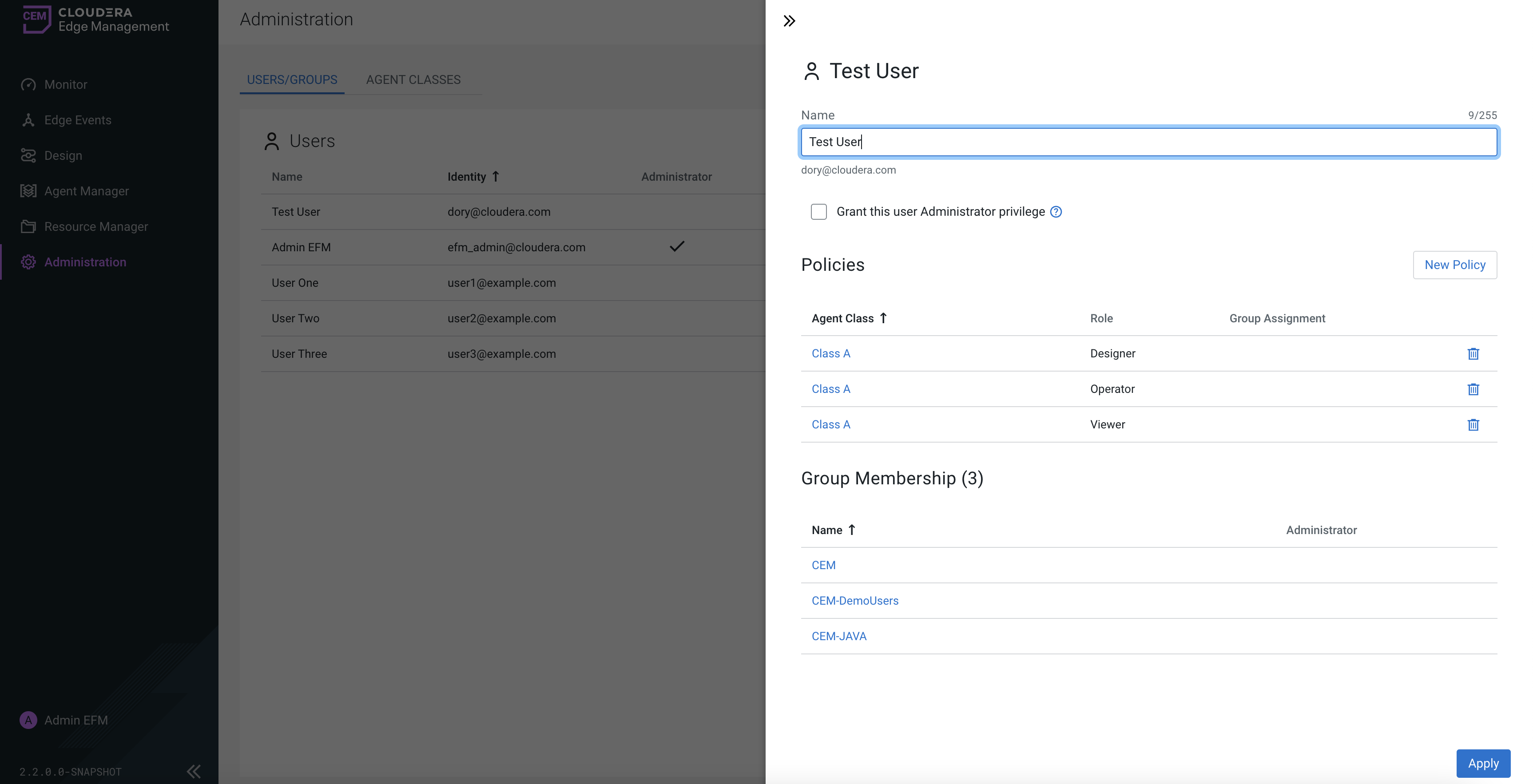Switch to the Agent Classes tab
The image size is (1533, 784).
(x=413, y=80)
